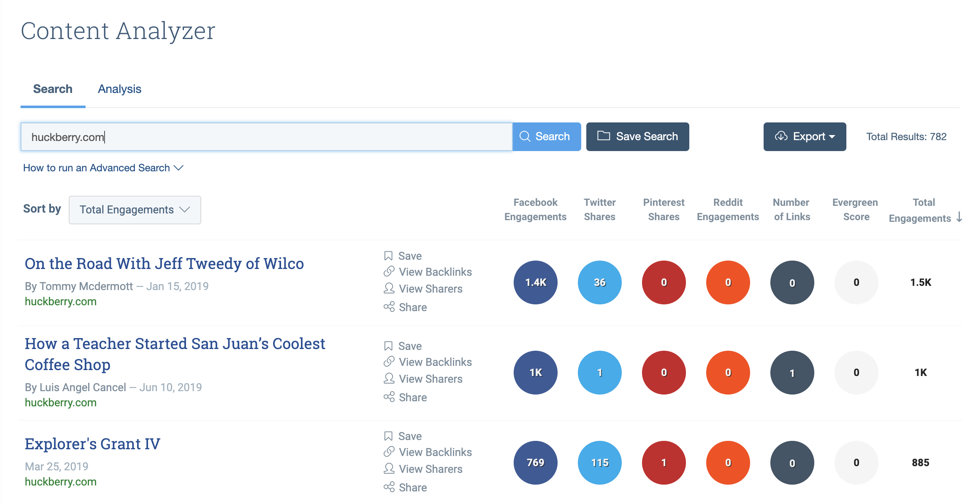Switch to the Analysis tab
Screen dimensions: 974x504
pos(119,89)
